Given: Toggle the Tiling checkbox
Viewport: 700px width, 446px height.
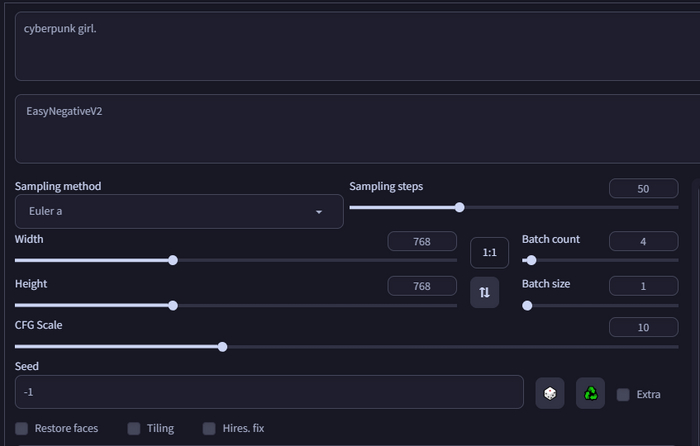Looking at the screenshot, I should [134, 428].
